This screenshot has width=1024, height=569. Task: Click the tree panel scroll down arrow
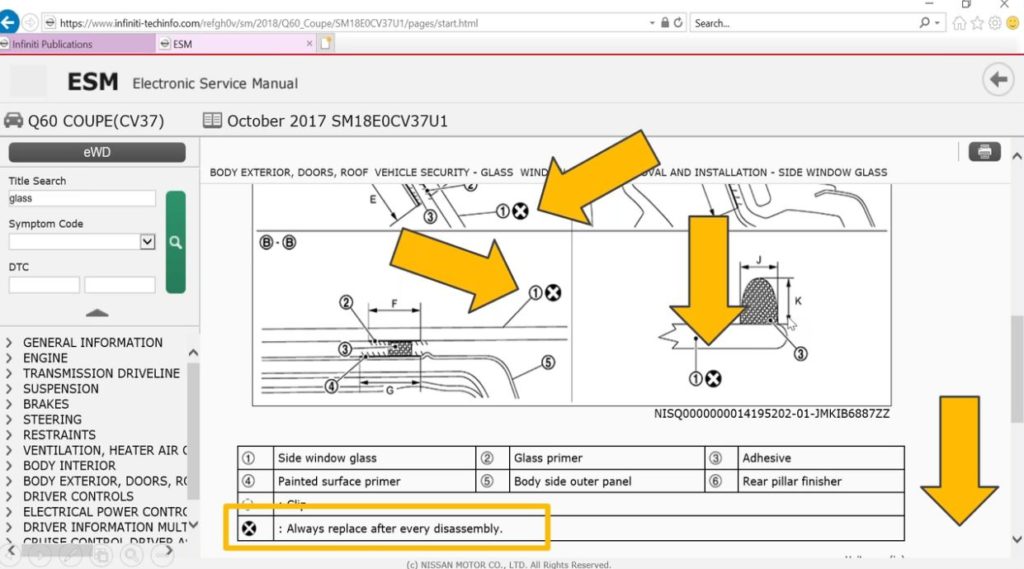click(193, 524)
